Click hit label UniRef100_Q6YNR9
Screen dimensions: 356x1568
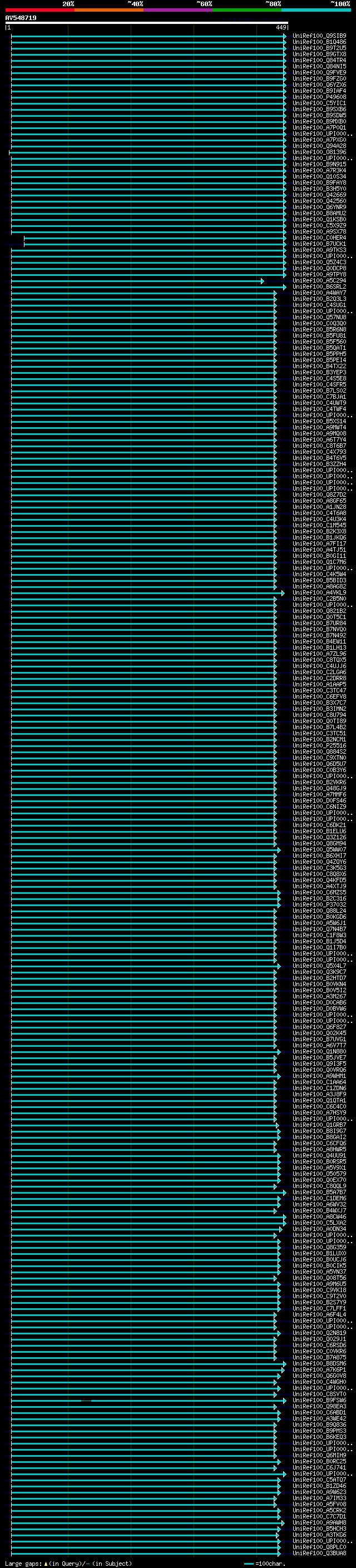click(319, 207)
